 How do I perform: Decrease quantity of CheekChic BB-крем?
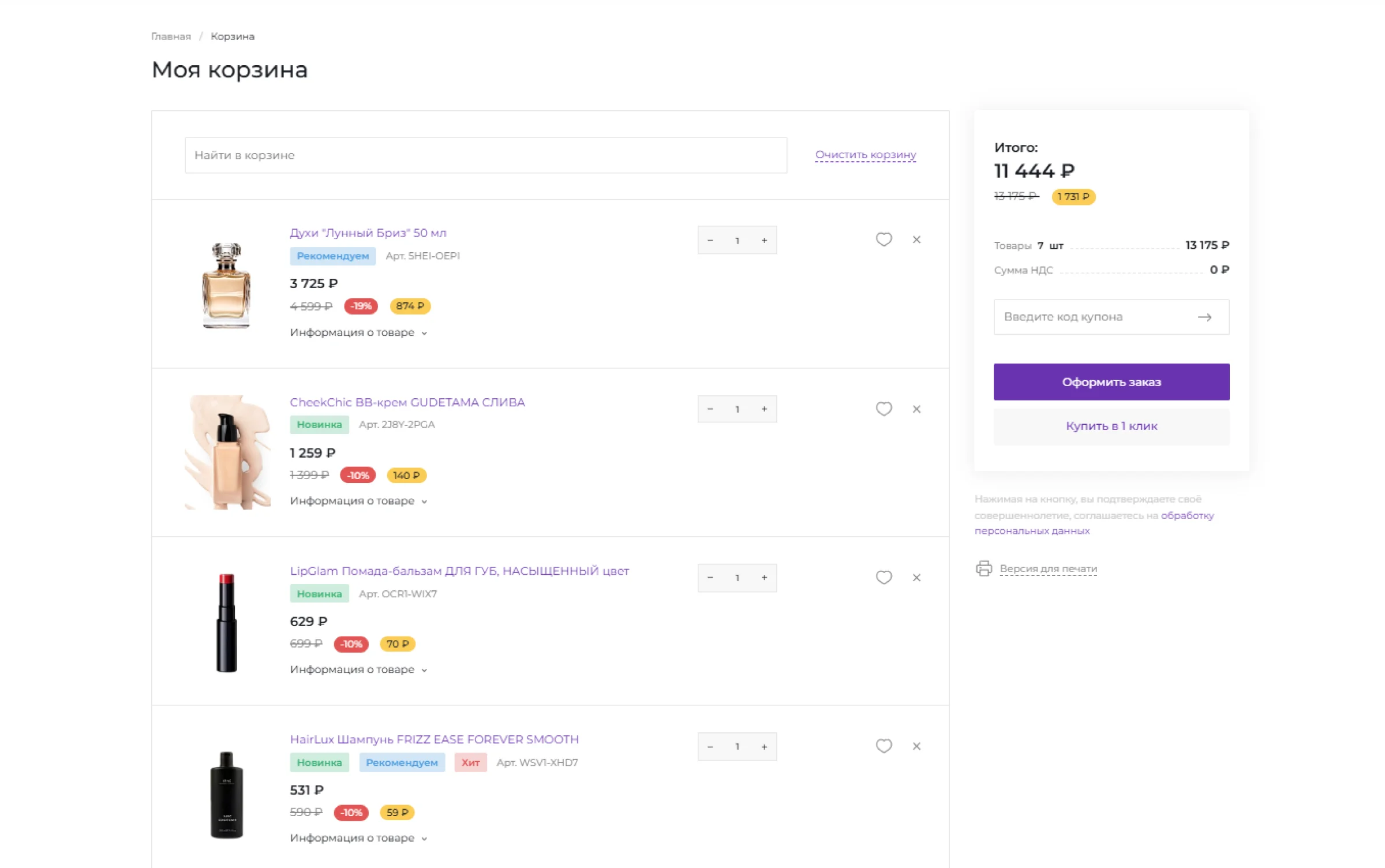click(710, 409)
